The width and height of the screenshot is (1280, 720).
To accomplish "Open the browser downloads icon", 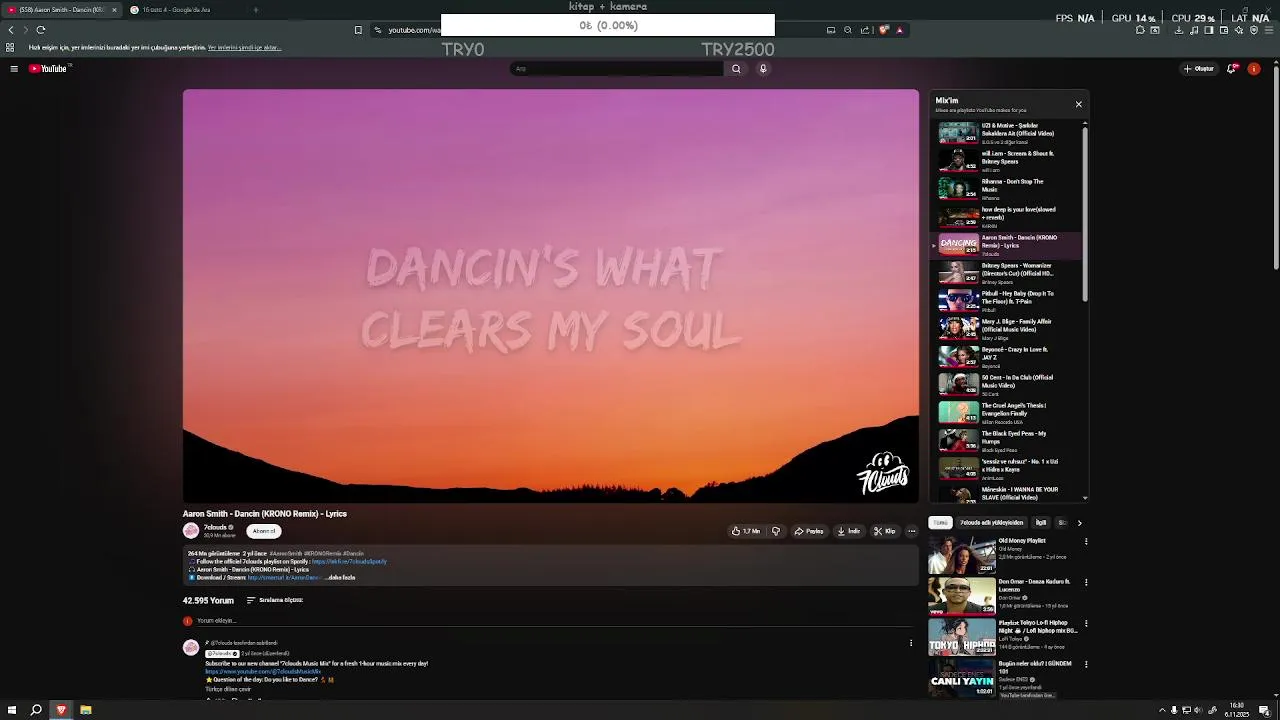I will [1179, 30].
